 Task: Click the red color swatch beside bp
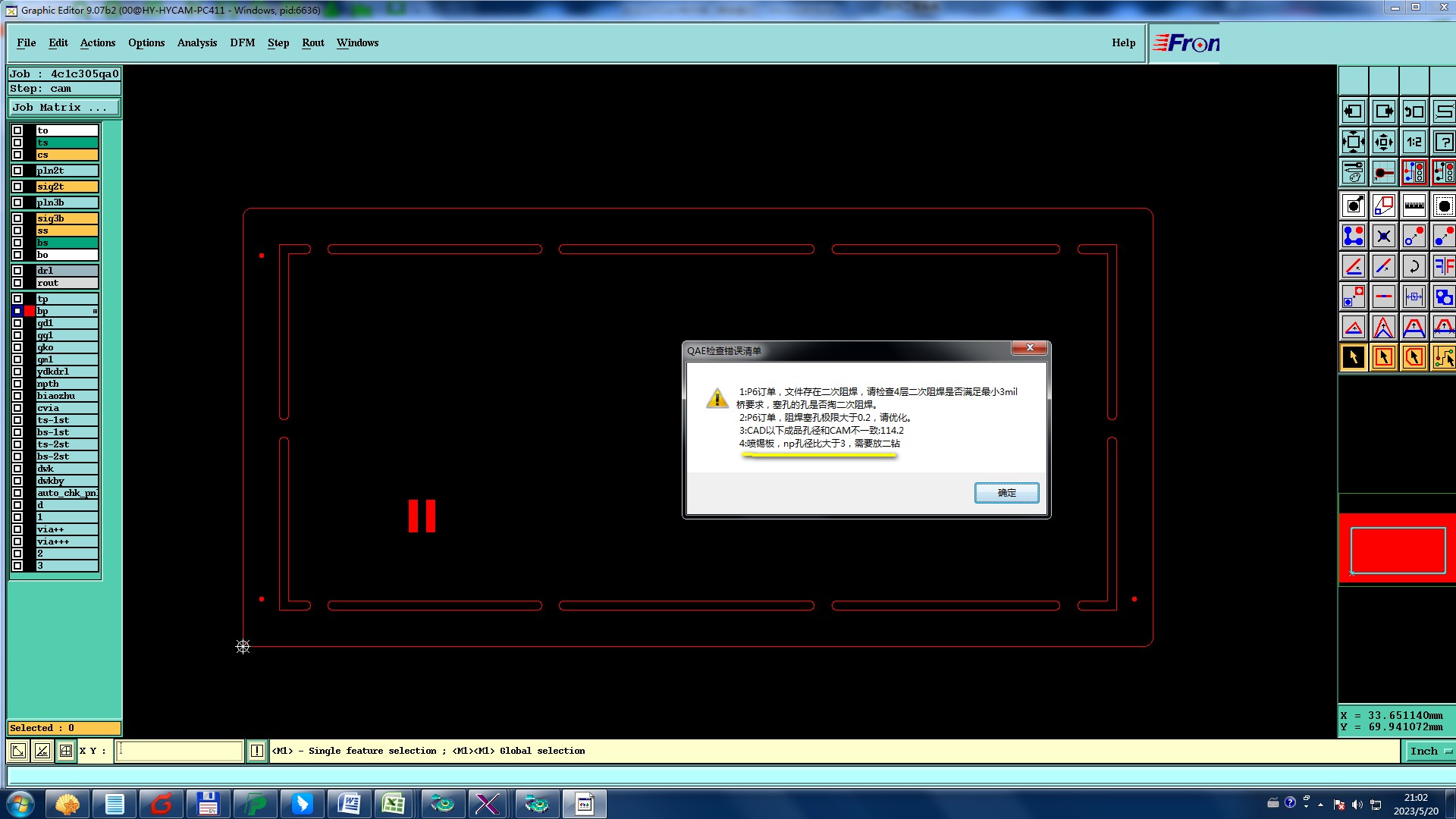[x=30, y=312]
